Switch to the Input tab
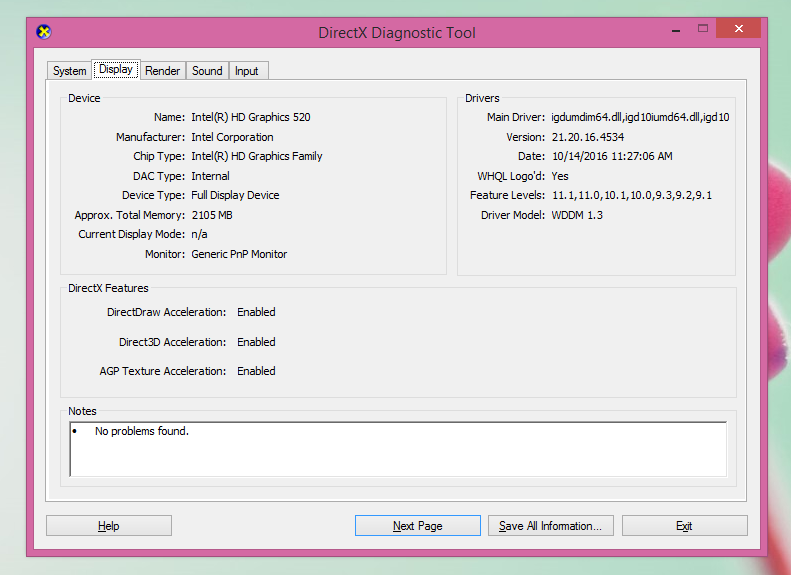Screen dimensions: 791x575 pyautogui.click(x=246, y=71)
